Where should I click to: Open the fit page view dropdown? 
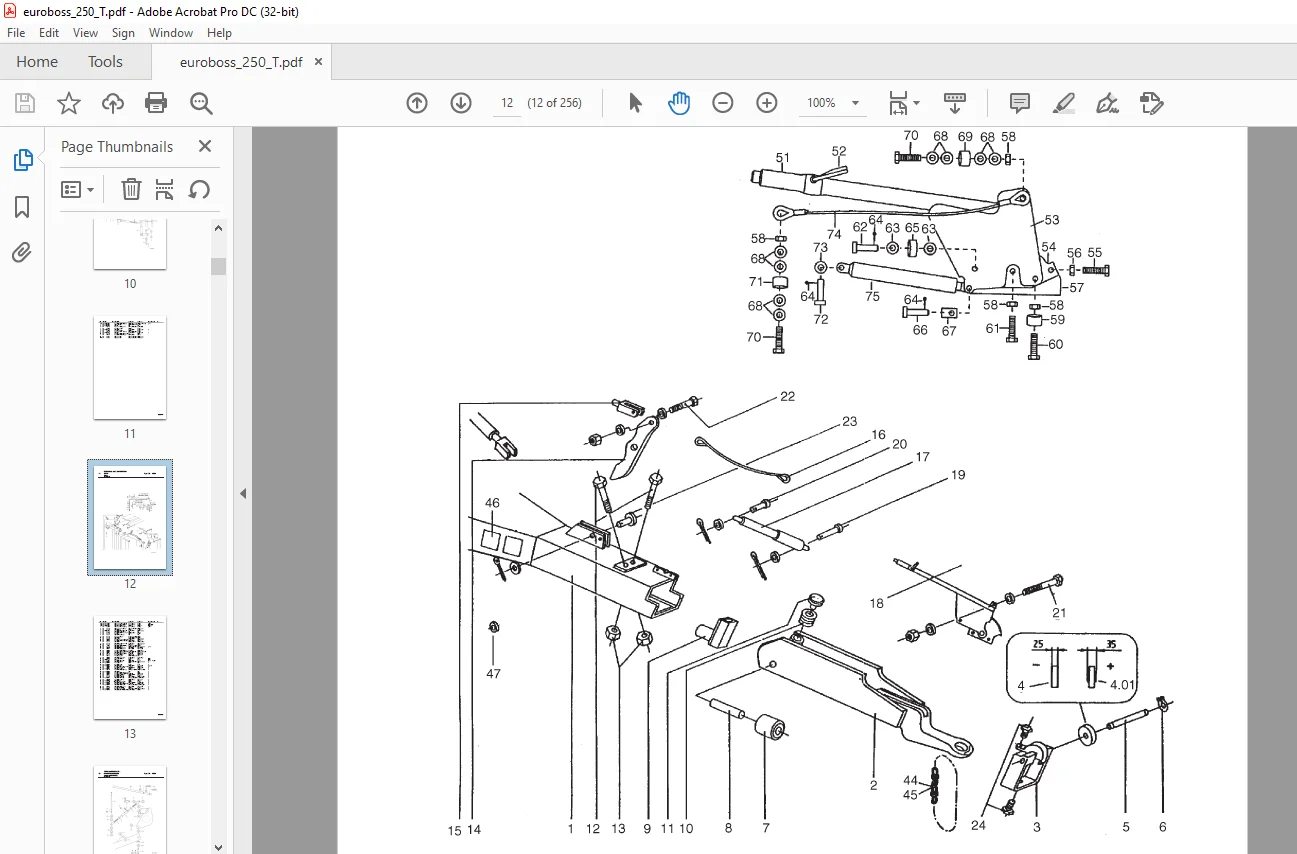[x=904, y=103]
